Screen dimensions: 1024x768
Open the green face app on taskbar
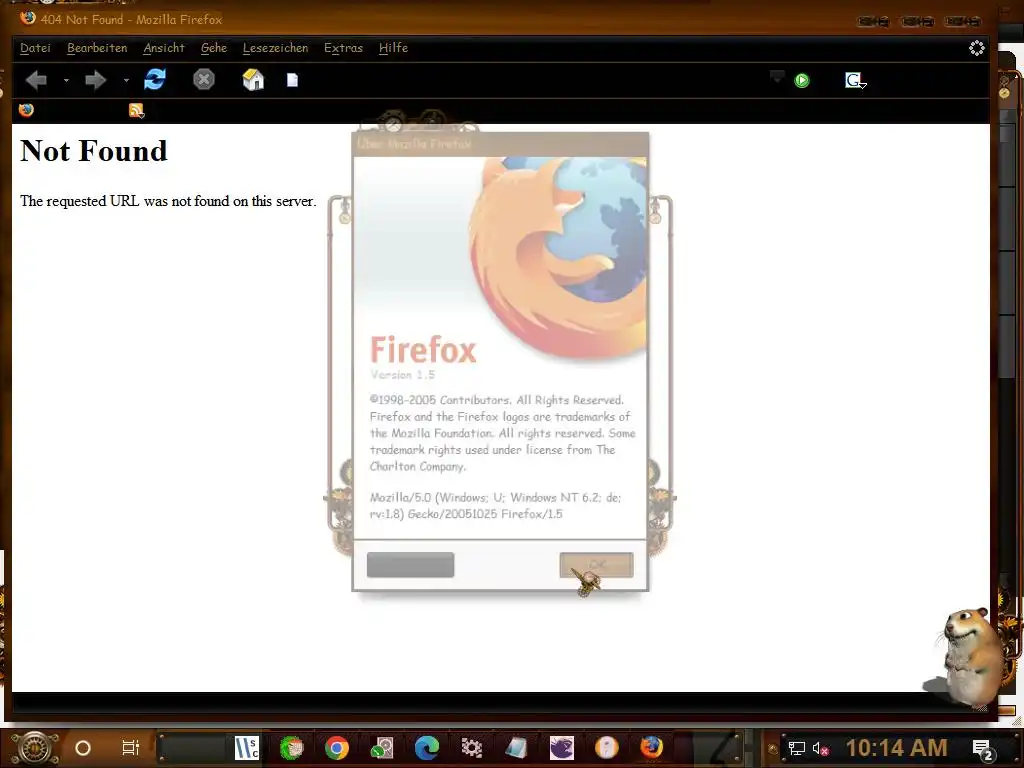pyautogui.click(x=292, y=748)
